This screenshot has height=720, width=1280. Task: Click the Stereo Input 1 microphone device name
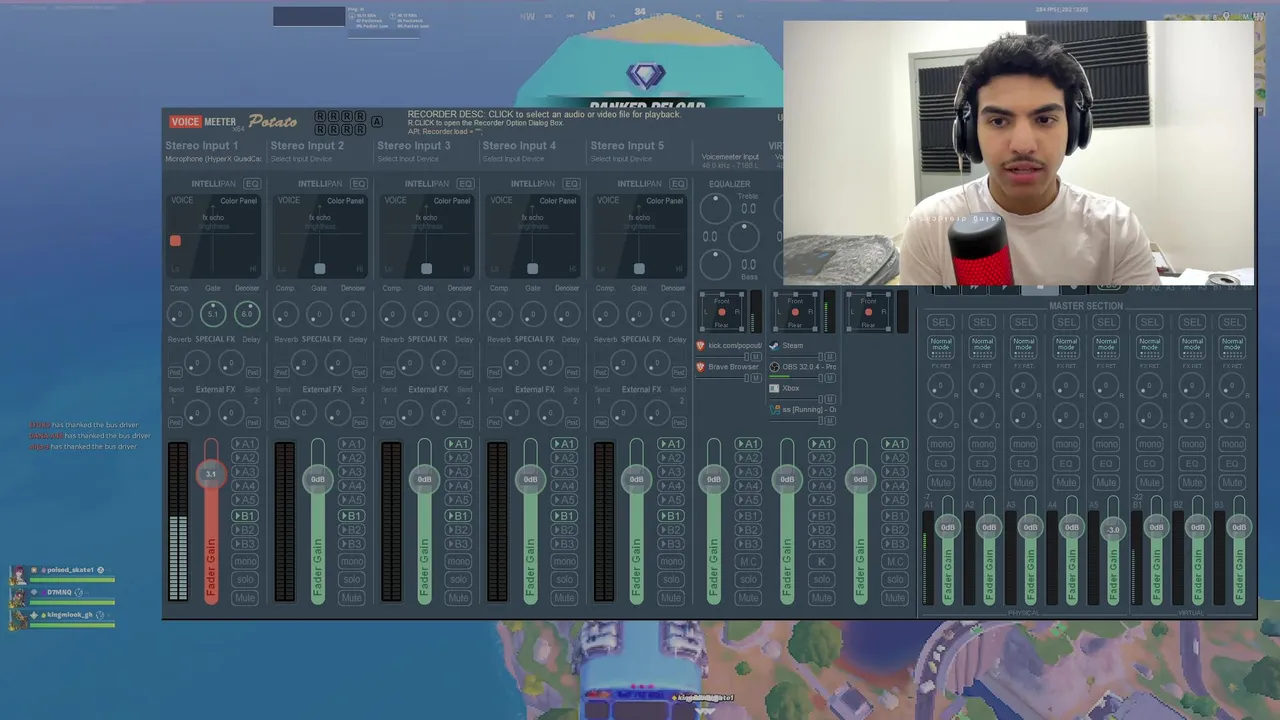pyautogui.click(x=213, y=159)
